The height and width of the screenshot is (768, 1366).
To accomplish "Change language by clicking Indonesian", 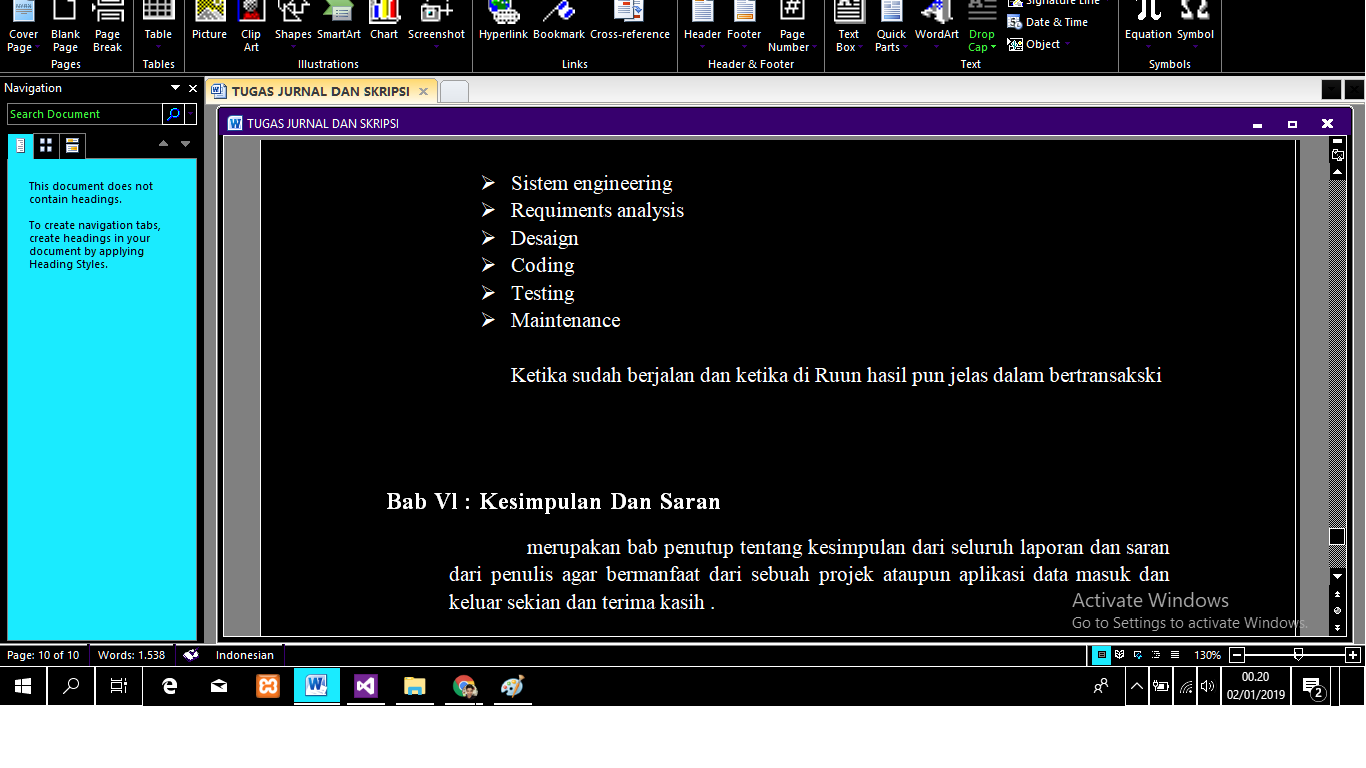I will click(x=243, y=655).
